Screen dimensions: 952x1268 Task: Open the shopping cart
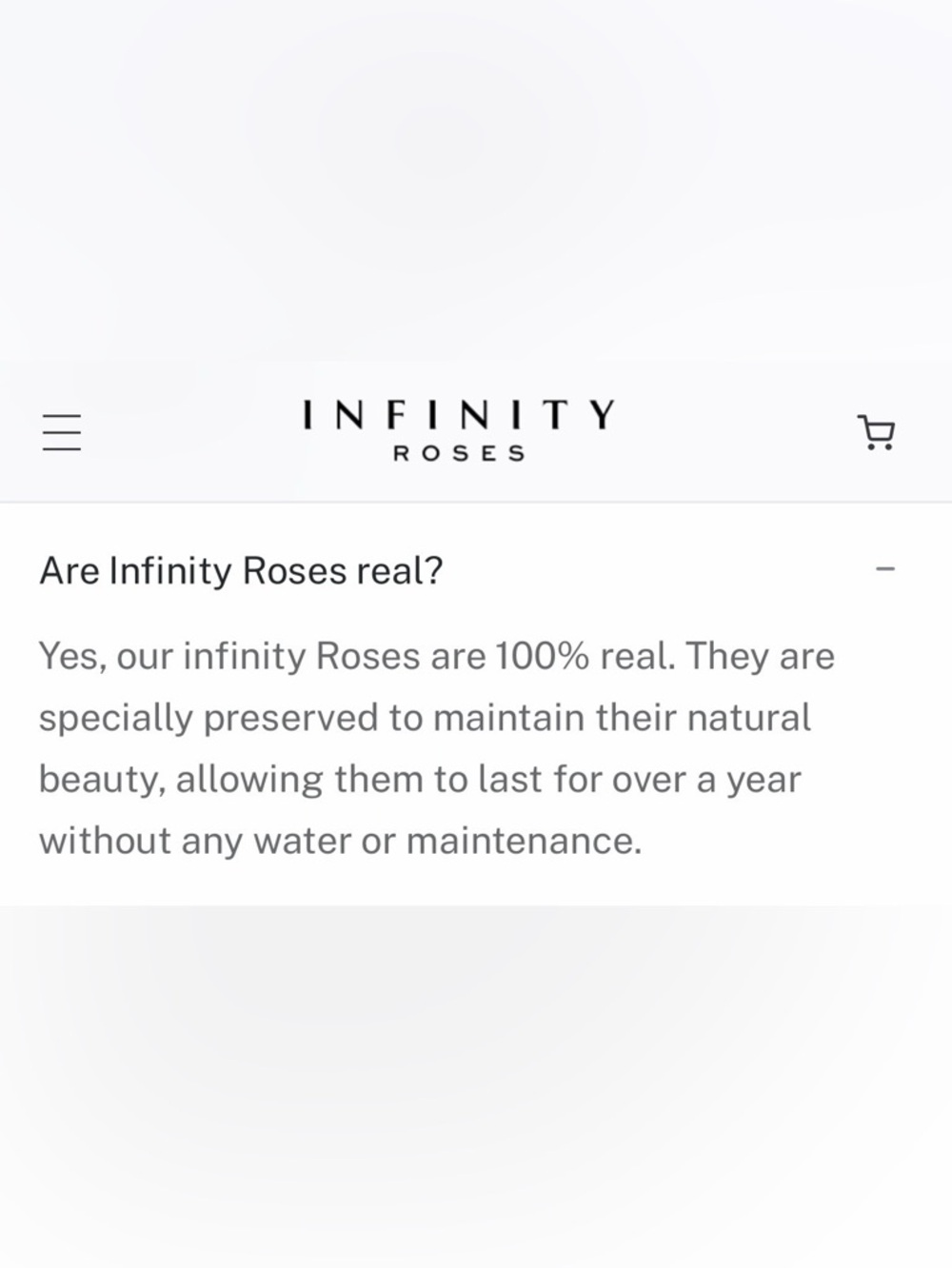coord(876,432)
